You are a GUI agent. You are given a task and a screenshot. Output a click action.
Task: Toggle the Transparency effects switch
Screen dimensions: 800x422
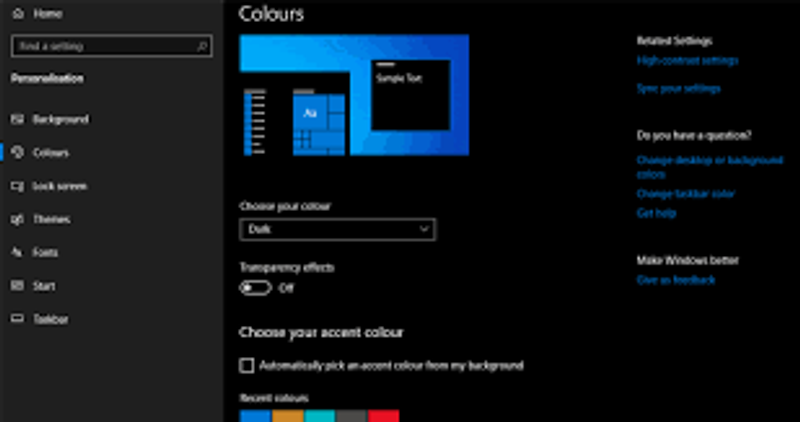[255, 288]
